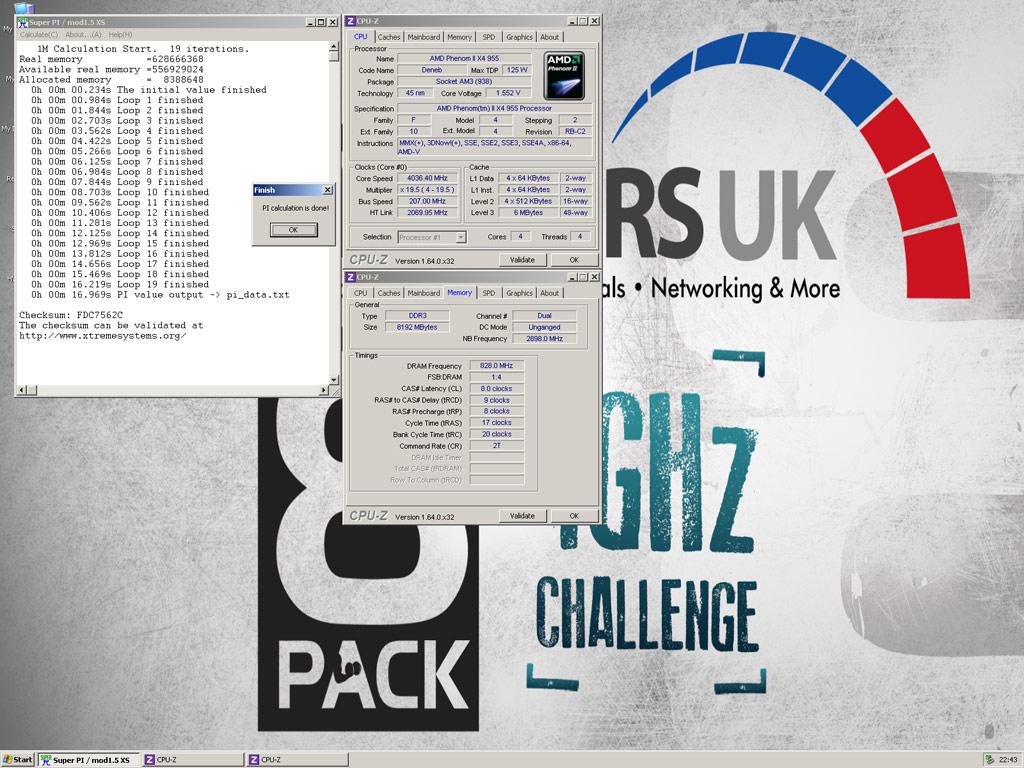
Task: Click Super PI vertical scrollbar up arrow
Action: coord(334,47)
